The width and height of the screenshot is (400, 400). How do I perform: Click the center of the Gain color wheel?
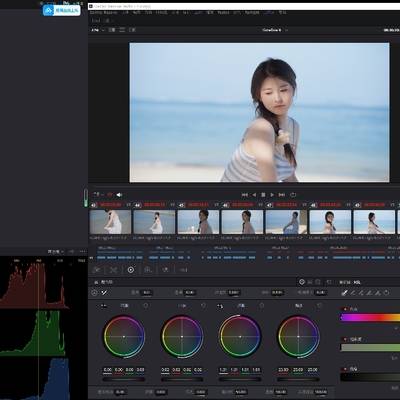(x=240, y=337)
